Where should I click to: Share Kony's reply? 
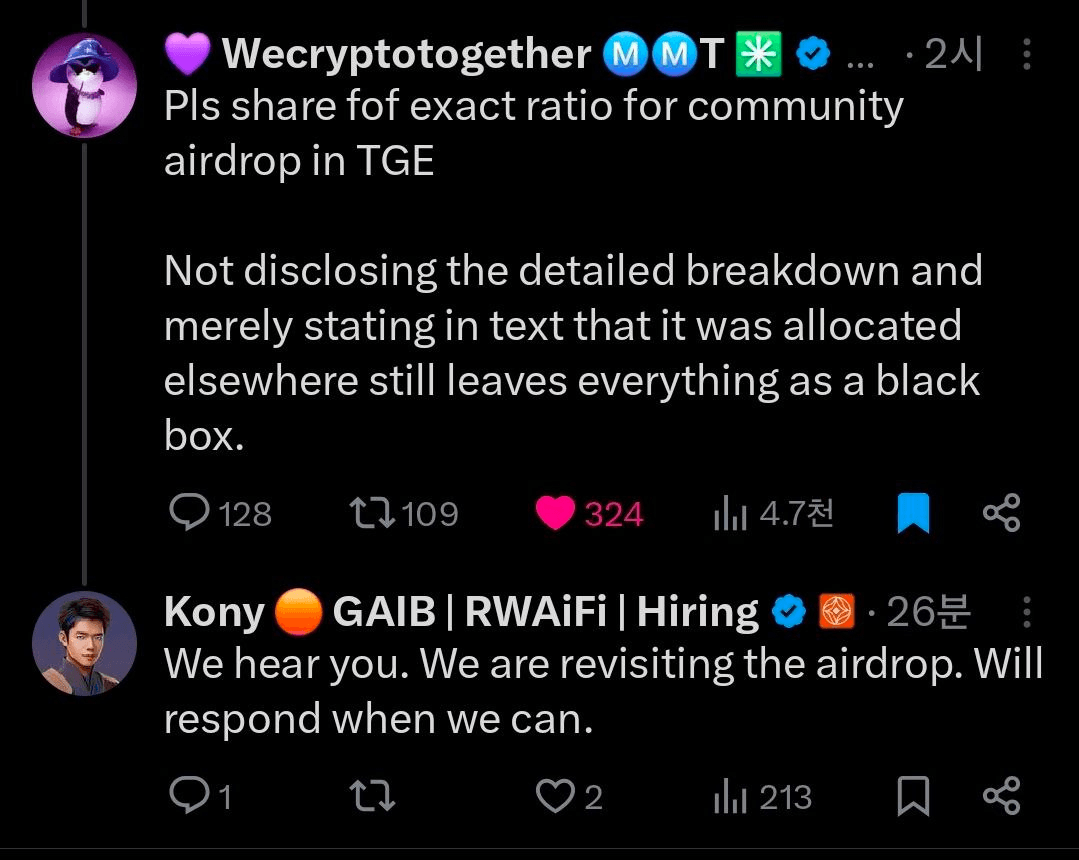pos(1001,796)
